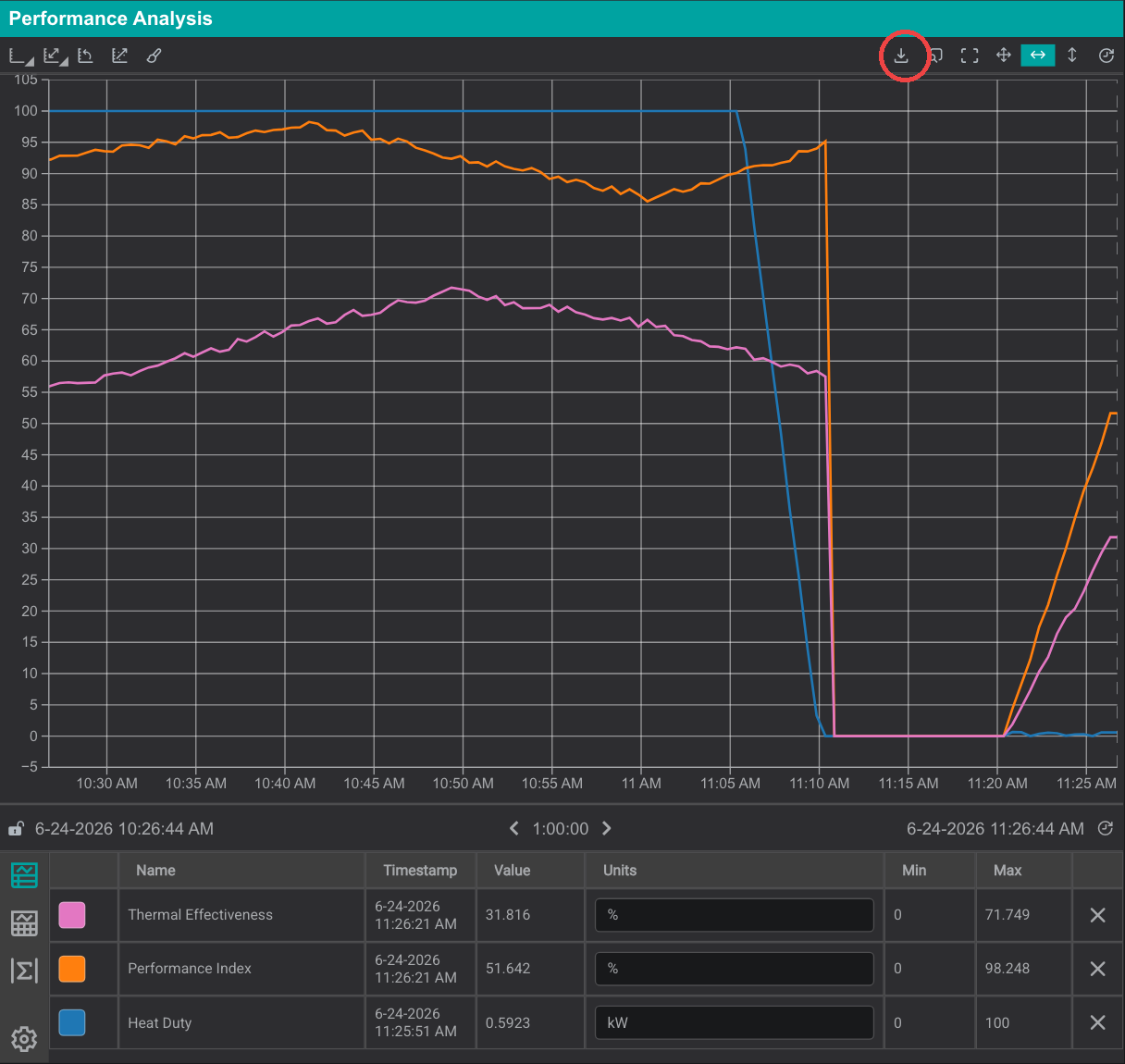Select the Performance Index name cell
The height and width of the screenshot is (1064, 1125).
[x=242, y=969]
